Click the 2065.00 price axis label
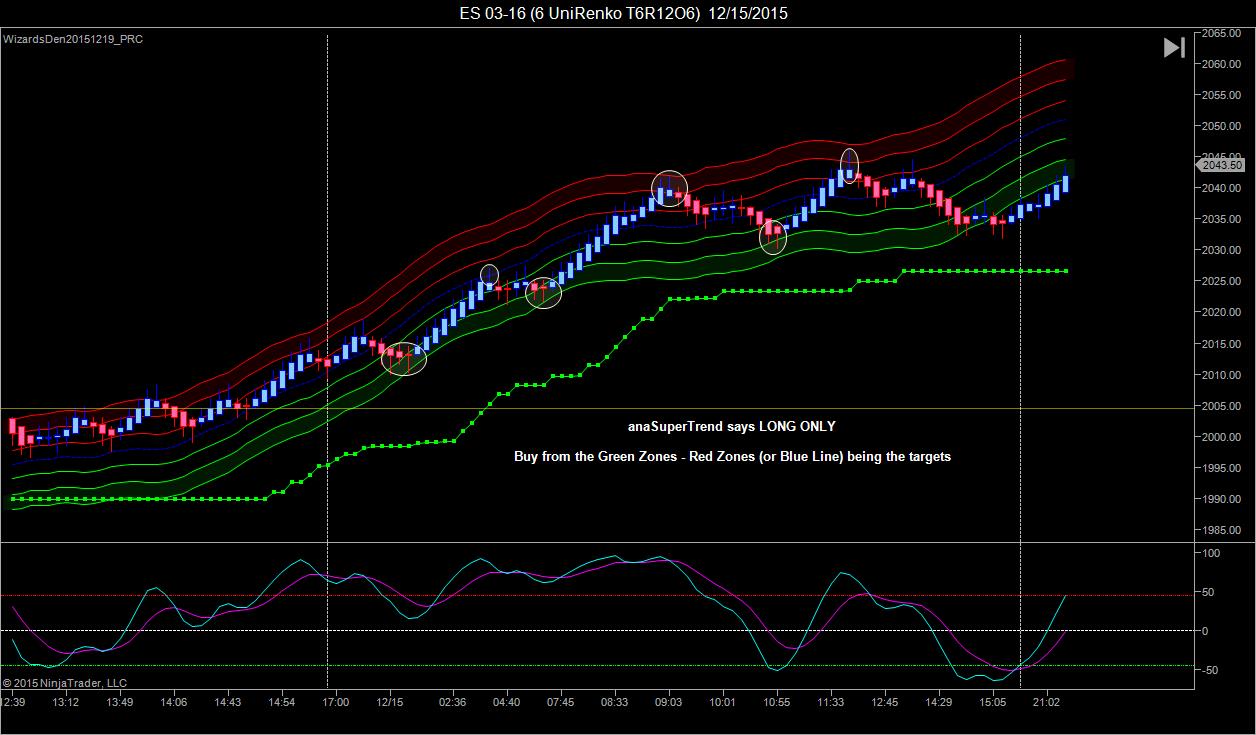 (x=1221, y=33)
